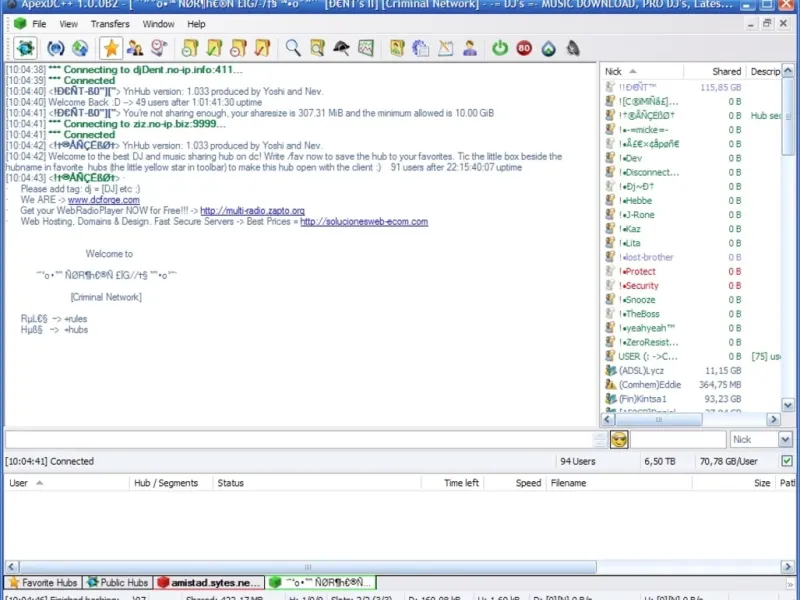Click the Follow last redirect globe icon
Image resolution: width=800 pixels, height=600 pixels.
[x=80, y=48]
